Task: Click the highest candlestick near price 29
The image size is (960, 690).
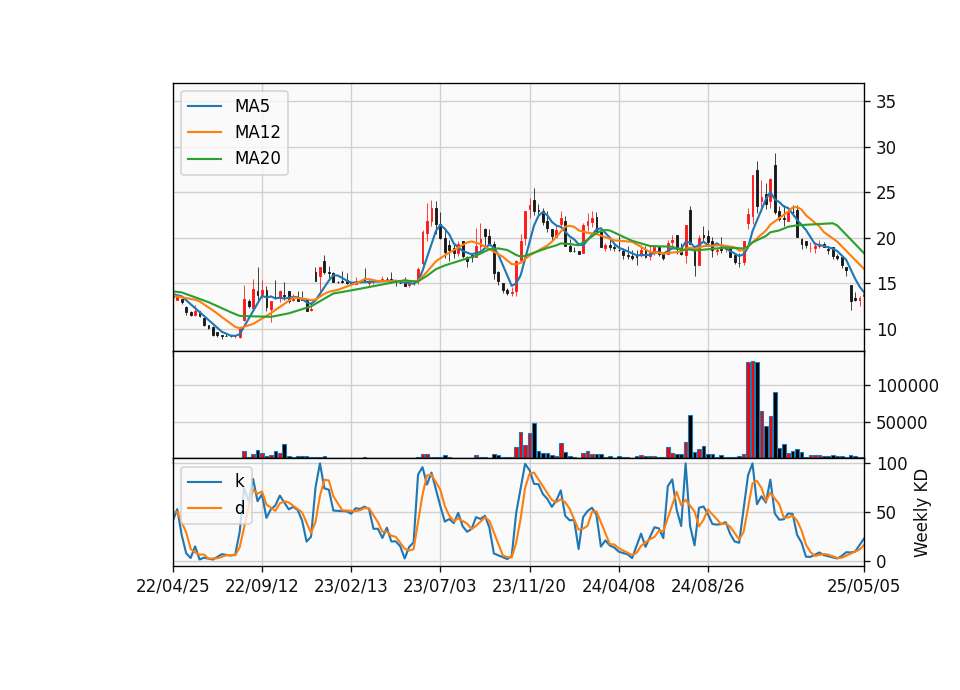Action: click(775, 184)
